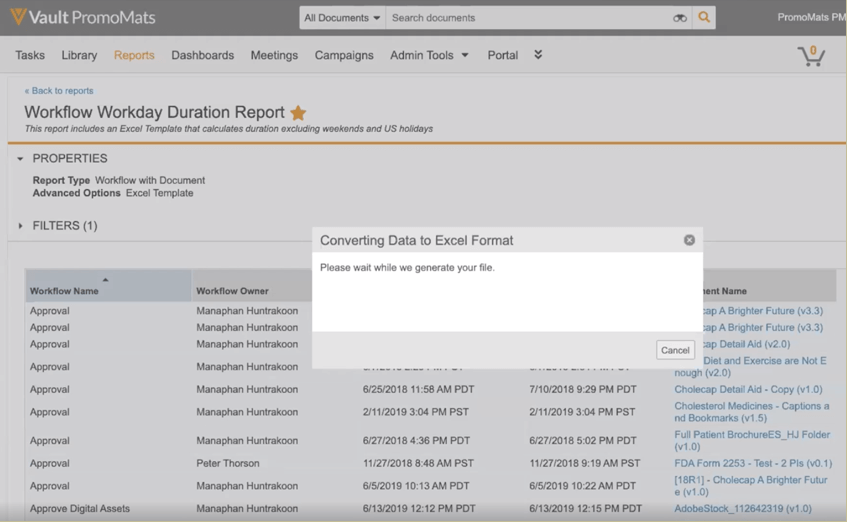Open the Cholecap Detail Aid - Copy document link
Image resolution: width=847 pixels, height=522 pixels.
[748, 389]
